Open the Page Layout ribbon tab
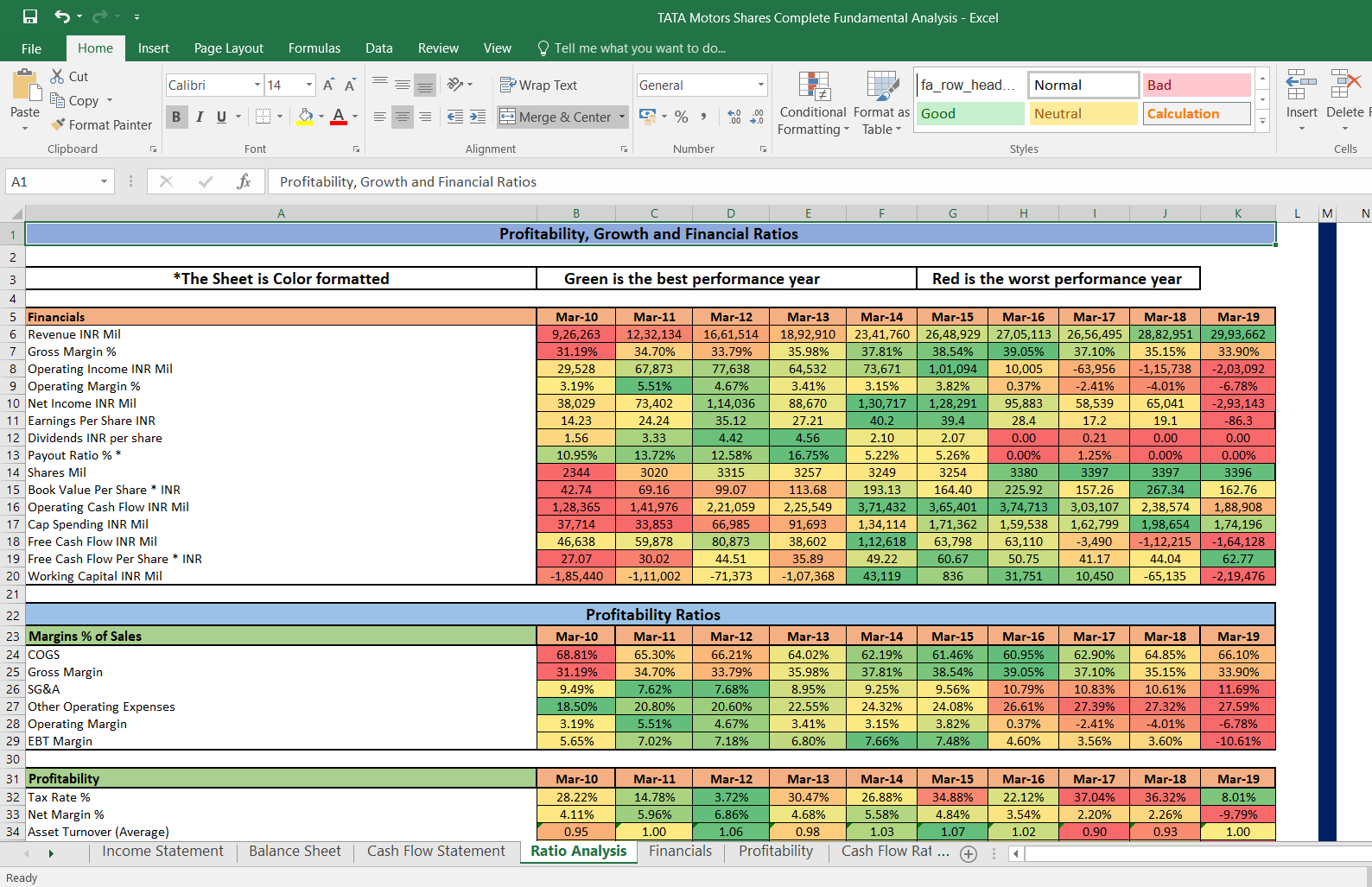The width and height of the screenshot is (1372, 887). (229, 48)
